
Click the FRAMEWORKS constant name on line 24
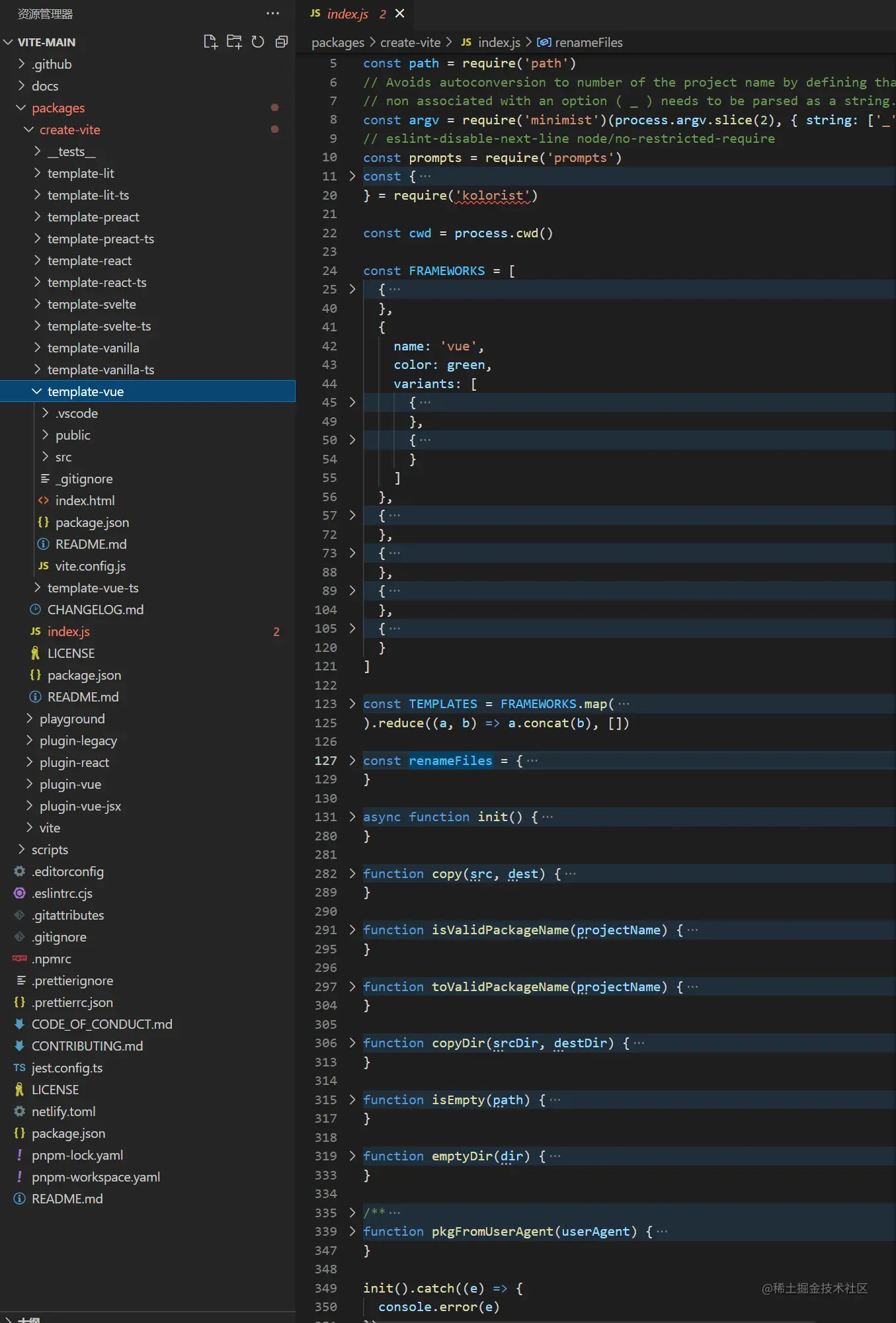click(x=446, y=271)
